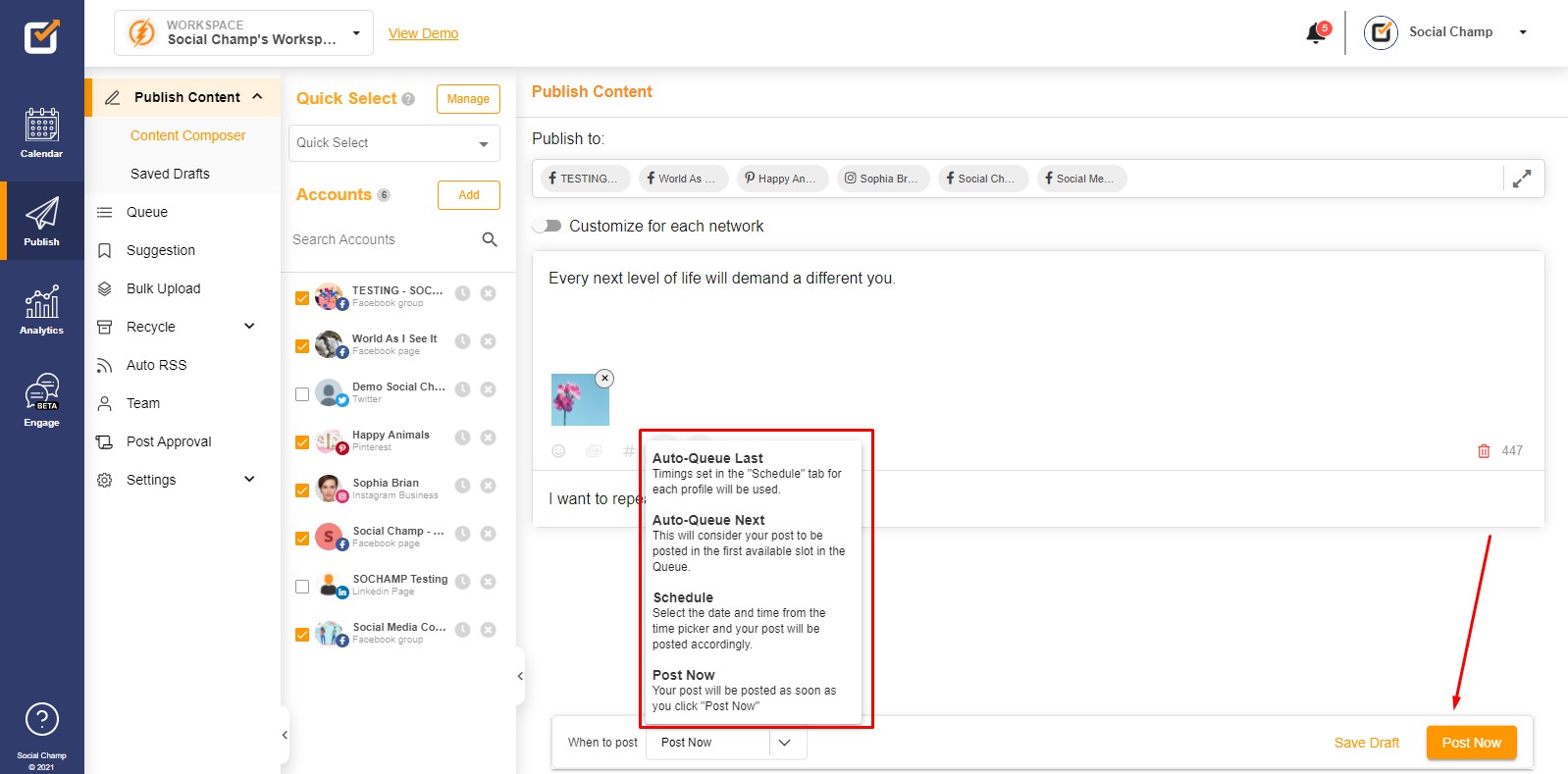Open the Calendar section in sidebar
The width and height of the screenshot is (1568, 774).
click(x=41, y=133)
